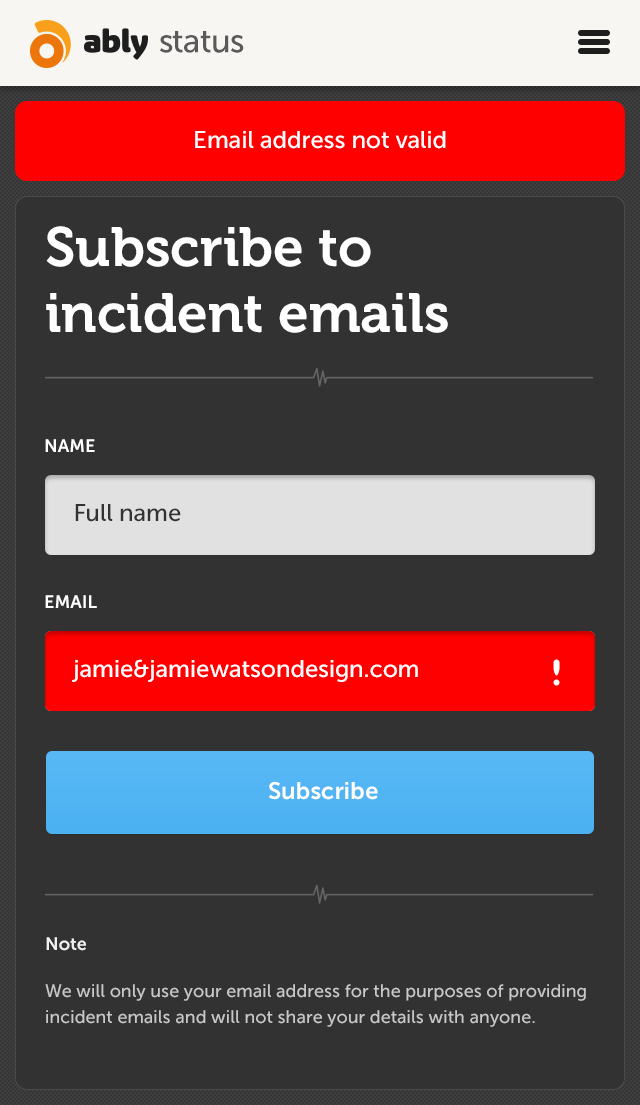
Task: Click the "Subscribe to" heading line
Action: click(x=208, y=248)
